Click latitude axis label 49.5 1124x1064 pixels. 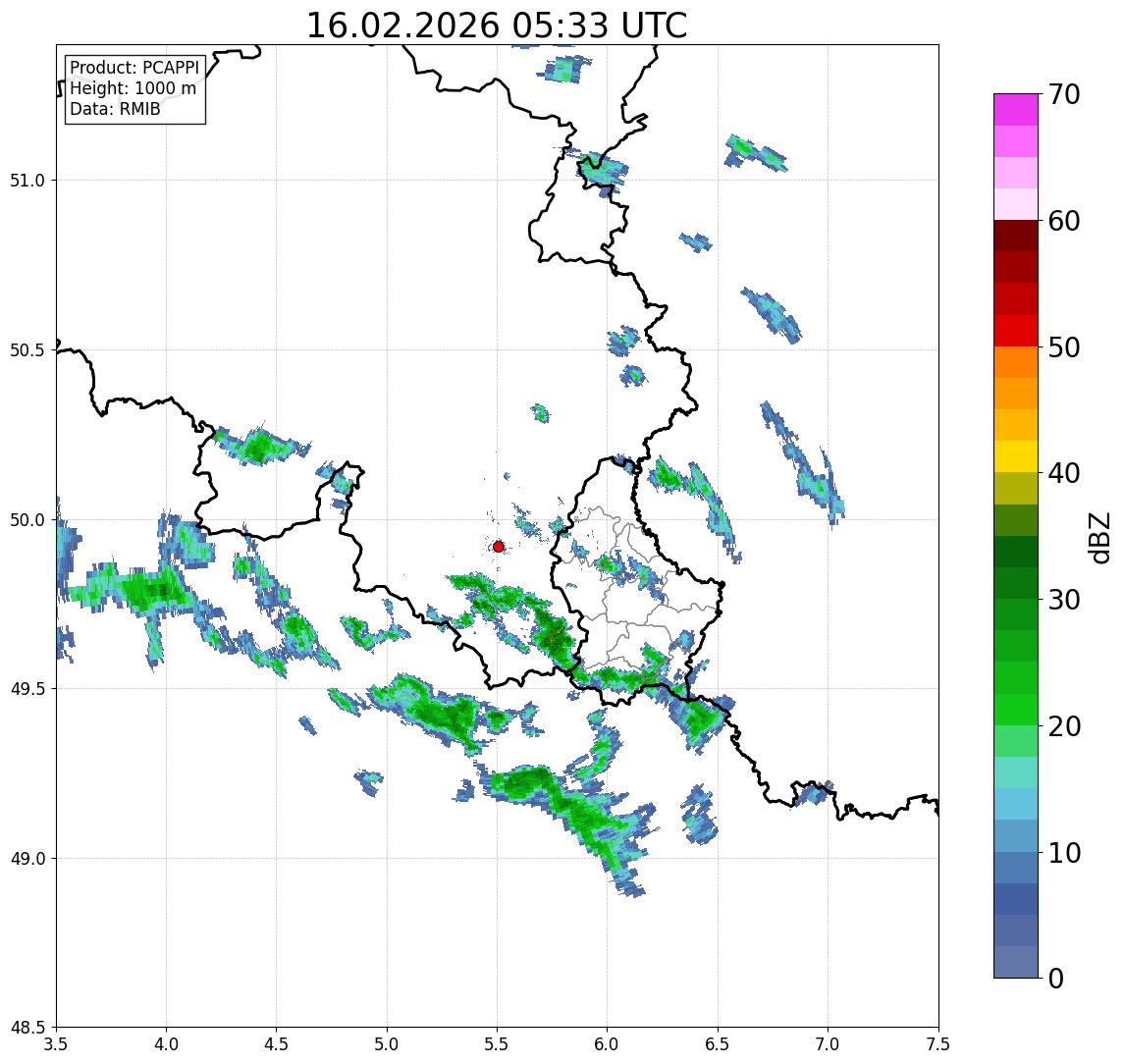pos(27,689)
